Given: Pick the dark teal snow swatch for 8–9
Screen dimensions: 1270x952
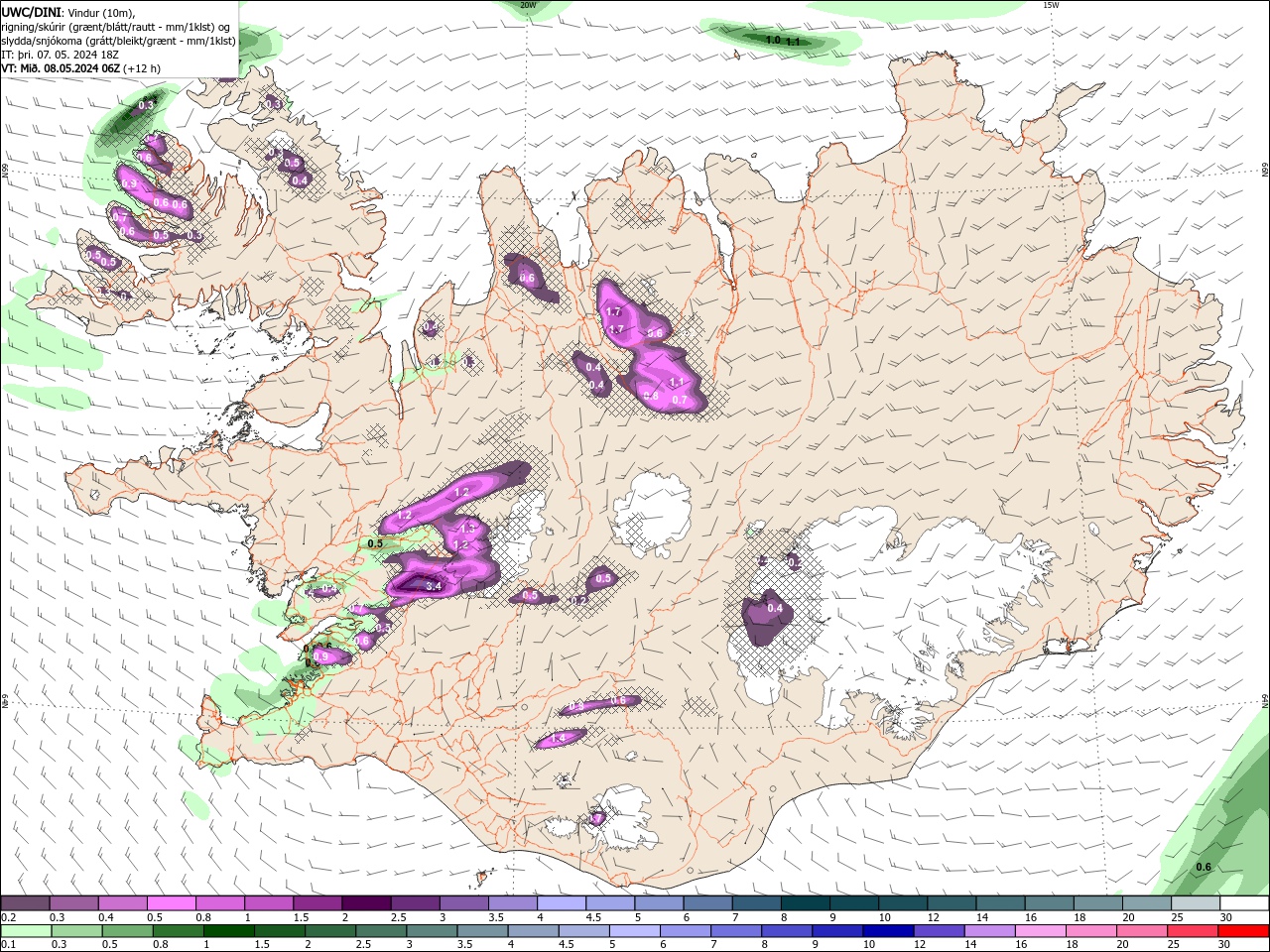Looking at the screenshot, I should 806,903.
